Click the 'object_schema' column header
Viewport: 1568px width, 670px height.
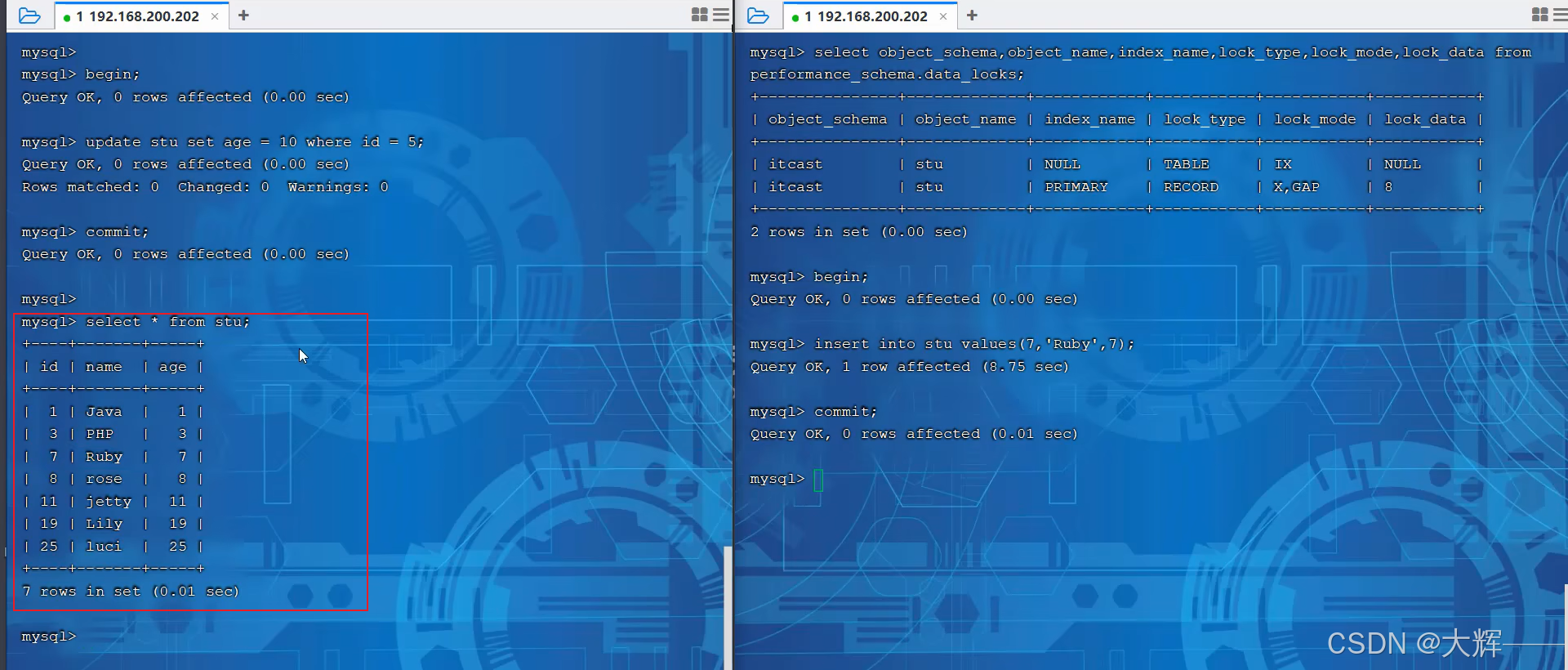[827, 119]
